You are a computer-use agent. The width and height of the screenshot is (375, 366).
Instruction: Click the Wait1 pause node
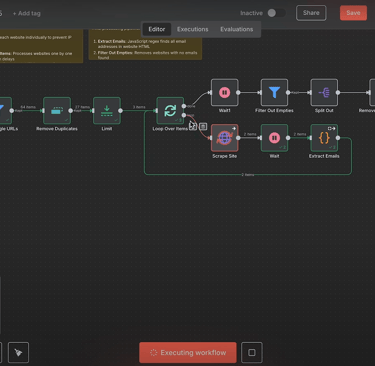click(x=225, y=93)
